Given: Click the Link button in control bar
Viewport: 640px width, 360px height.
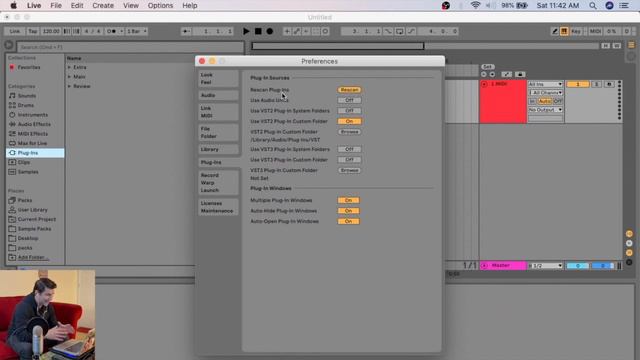Looking at the screenshot, I should click(x=15, y=31).
